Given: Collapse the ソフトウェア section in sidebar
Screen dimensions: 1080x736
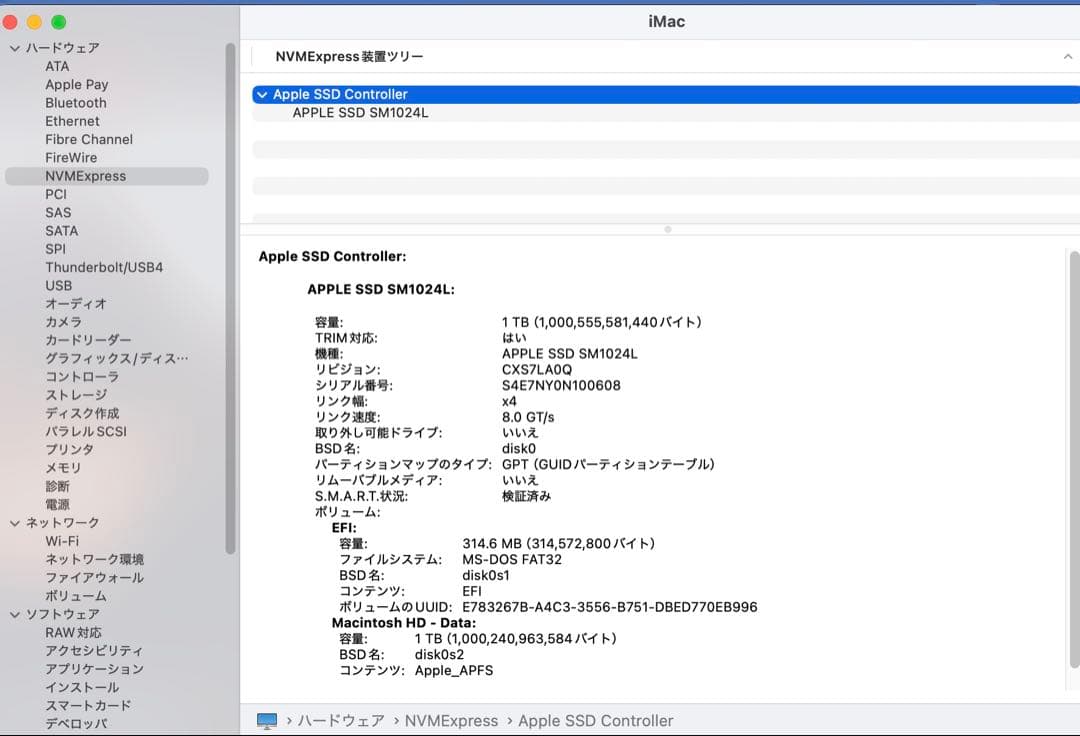Looking at the screenshot, I should tap(14, 615).
